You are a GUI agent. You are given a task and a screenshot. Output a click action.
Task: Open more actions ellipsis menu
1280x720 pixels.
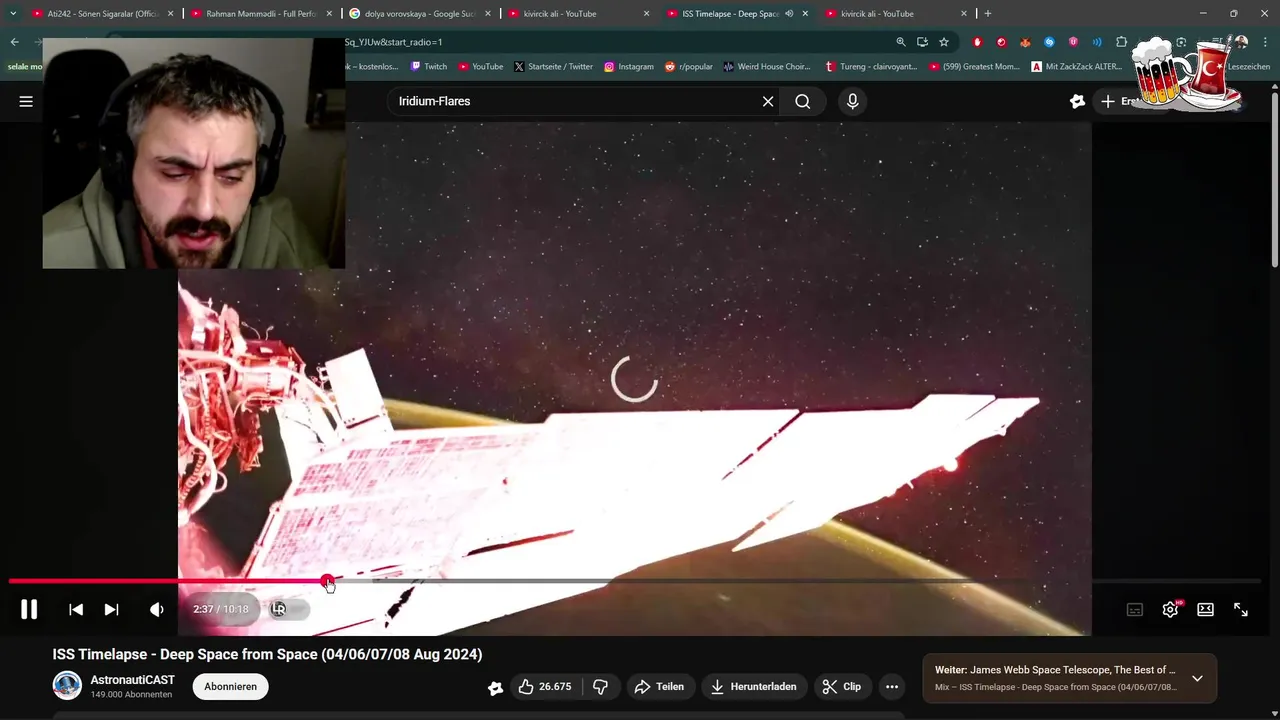click(892, 687)
